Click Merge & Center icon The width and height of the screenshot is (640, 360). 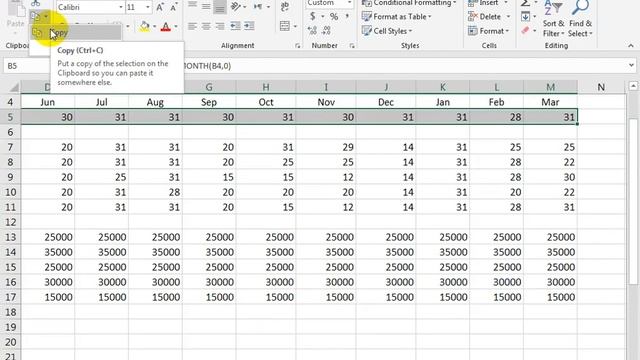pyautogui.click(x=285, y=26)
